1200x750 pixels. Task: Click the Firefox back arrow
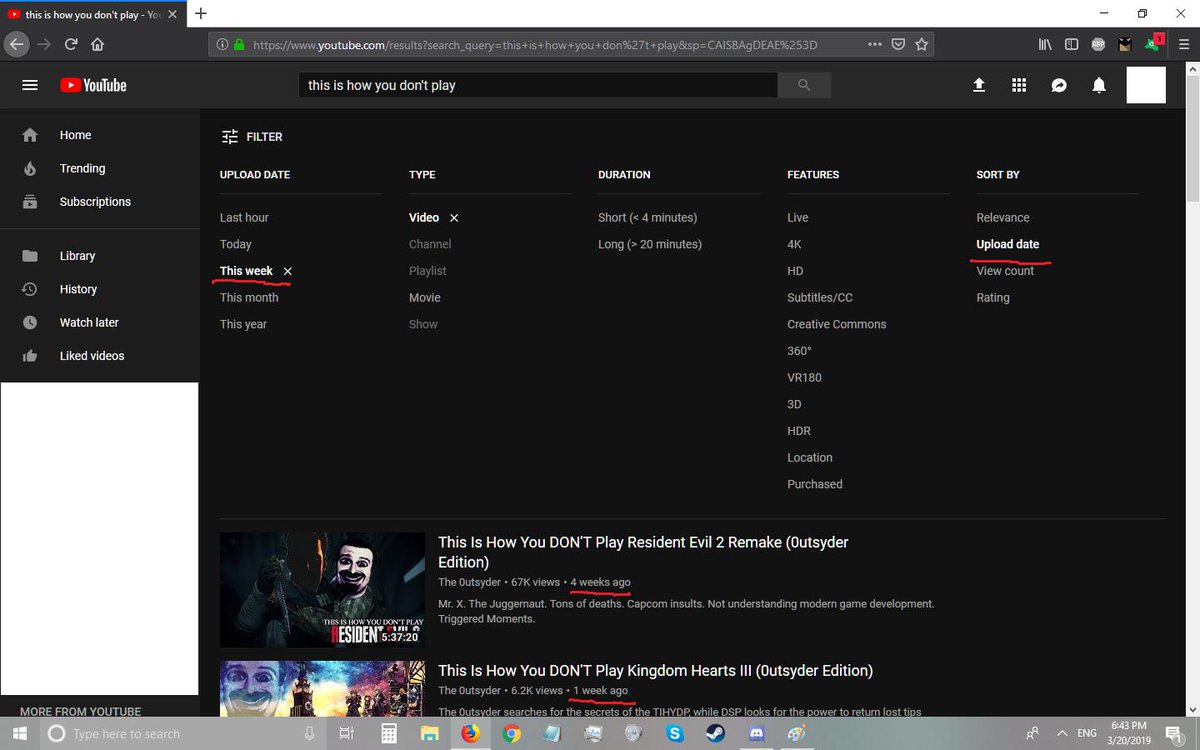(x=17, y=44)
